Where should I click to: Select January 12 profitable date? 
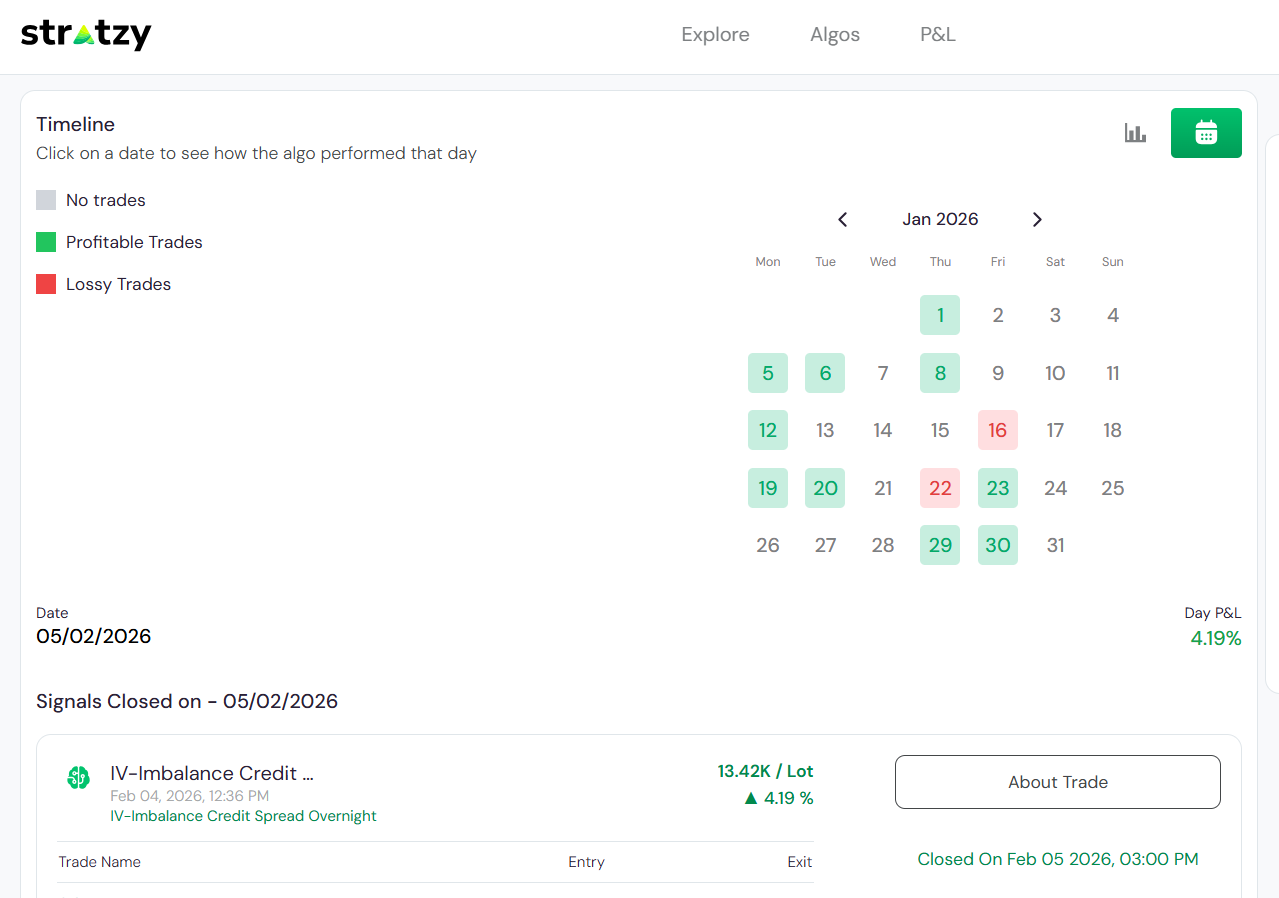[768, 430]
